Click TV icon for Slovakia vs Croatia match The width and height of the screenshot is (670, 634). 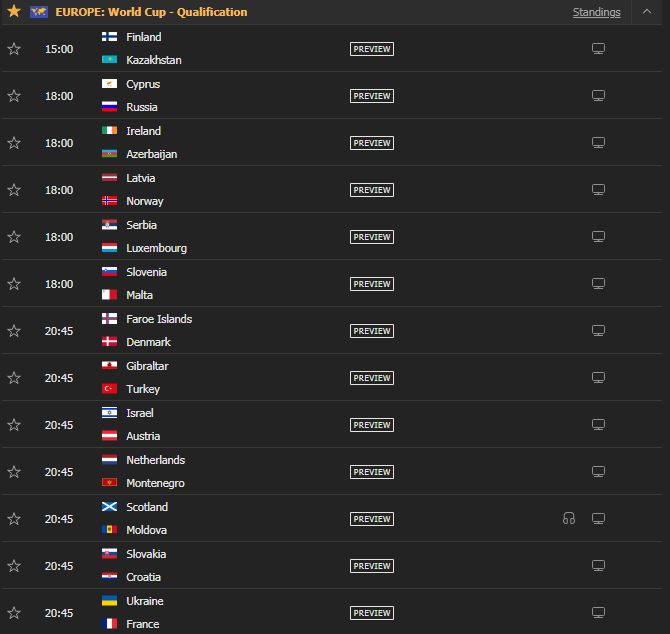coord(598,566)
